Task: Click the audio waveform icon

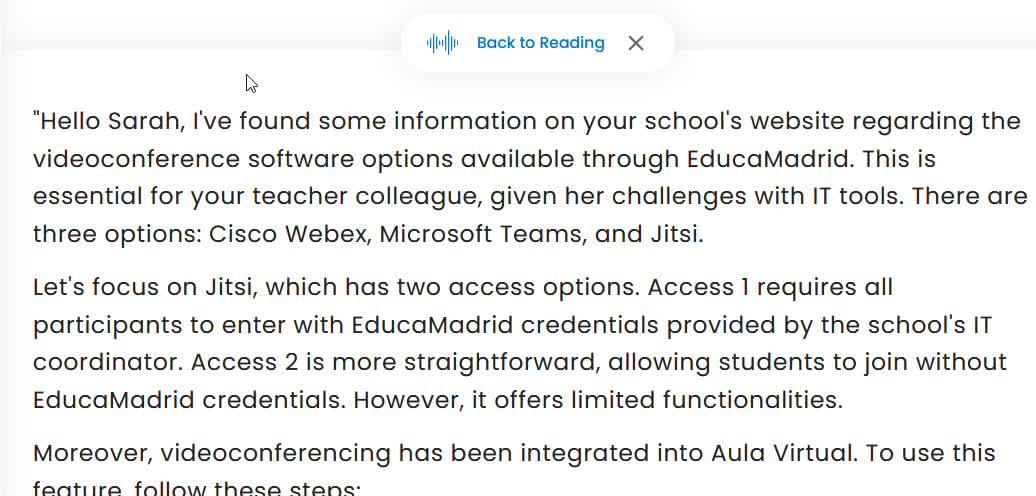Action: coord(442,43)
